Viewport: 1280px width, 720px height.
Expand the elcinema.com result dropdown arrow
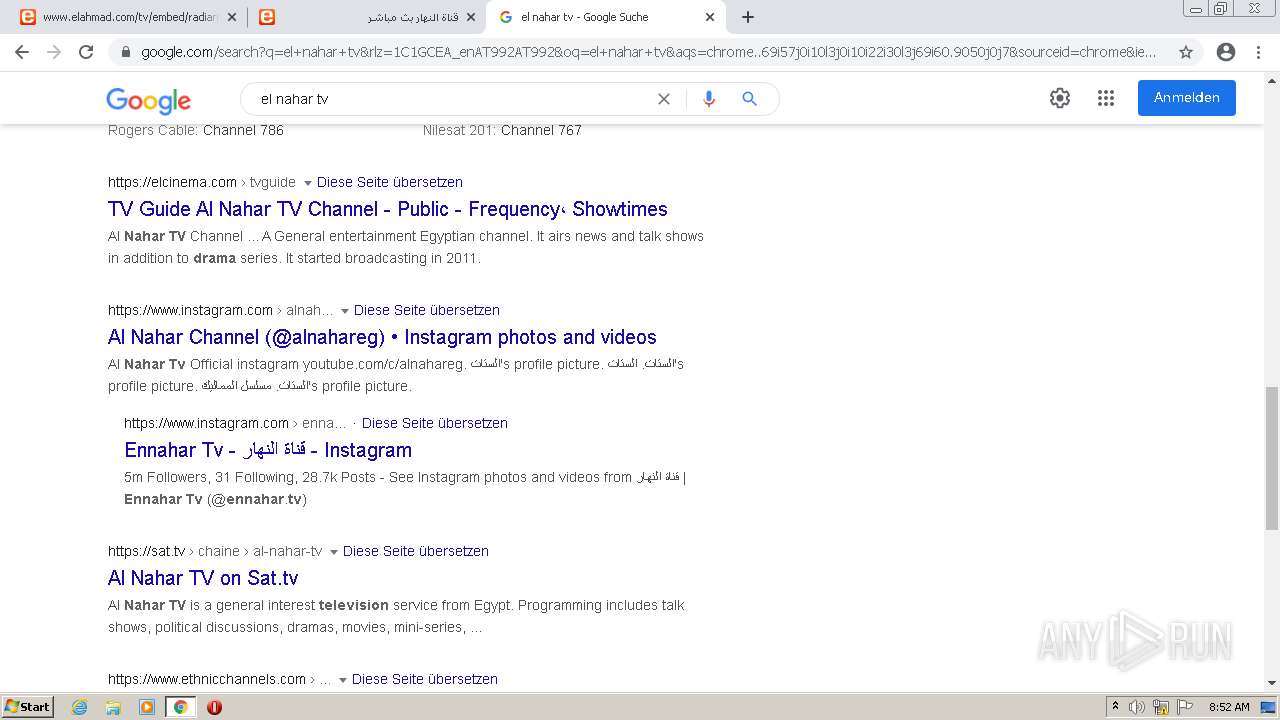point(308,183)
